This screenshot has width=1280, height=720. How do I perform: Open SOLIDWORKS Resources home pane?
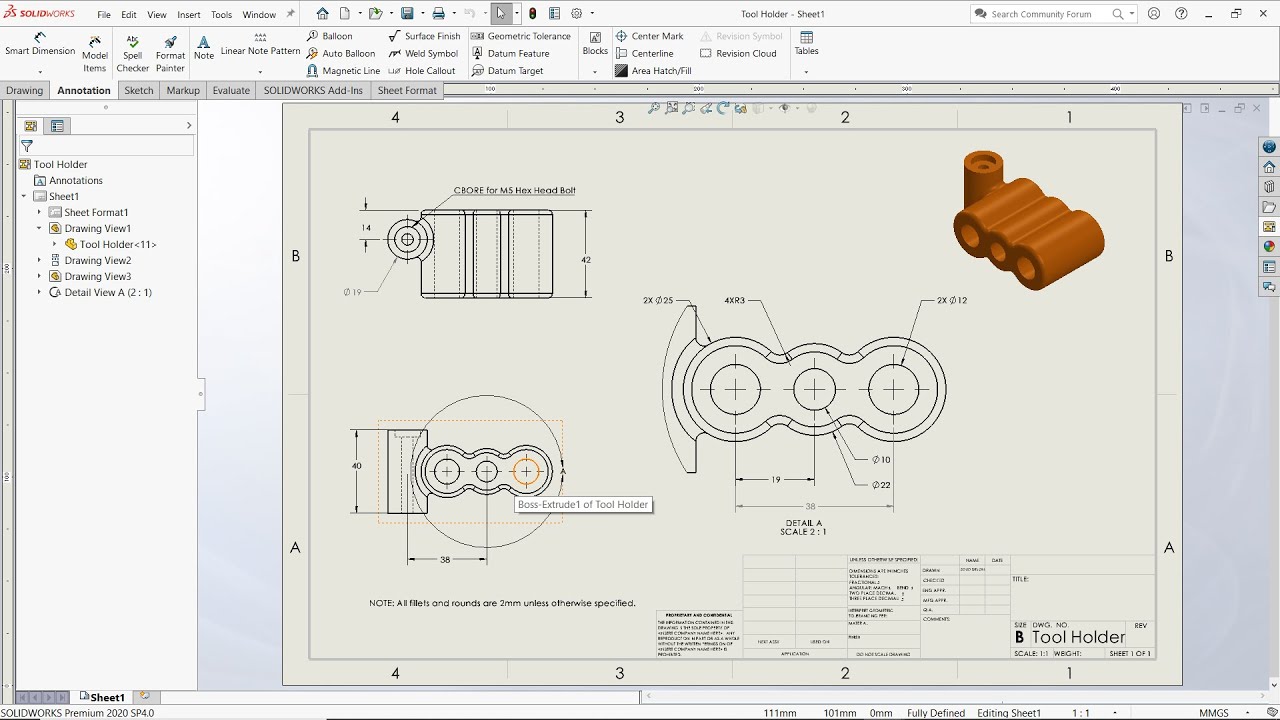point(1269,167)
